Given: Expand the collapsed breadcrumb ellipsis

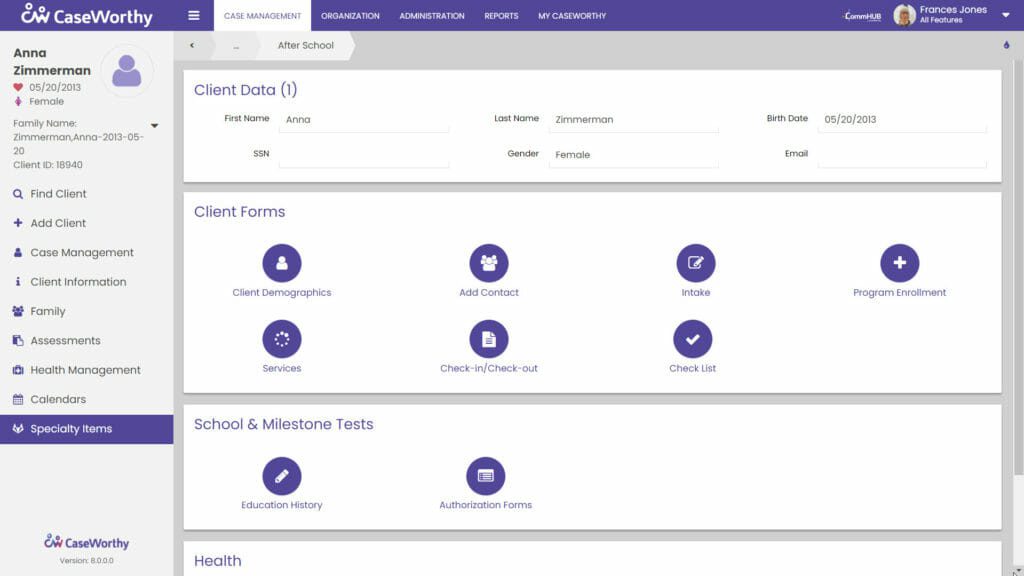Looking at the screenshot, I should point(236,46).
